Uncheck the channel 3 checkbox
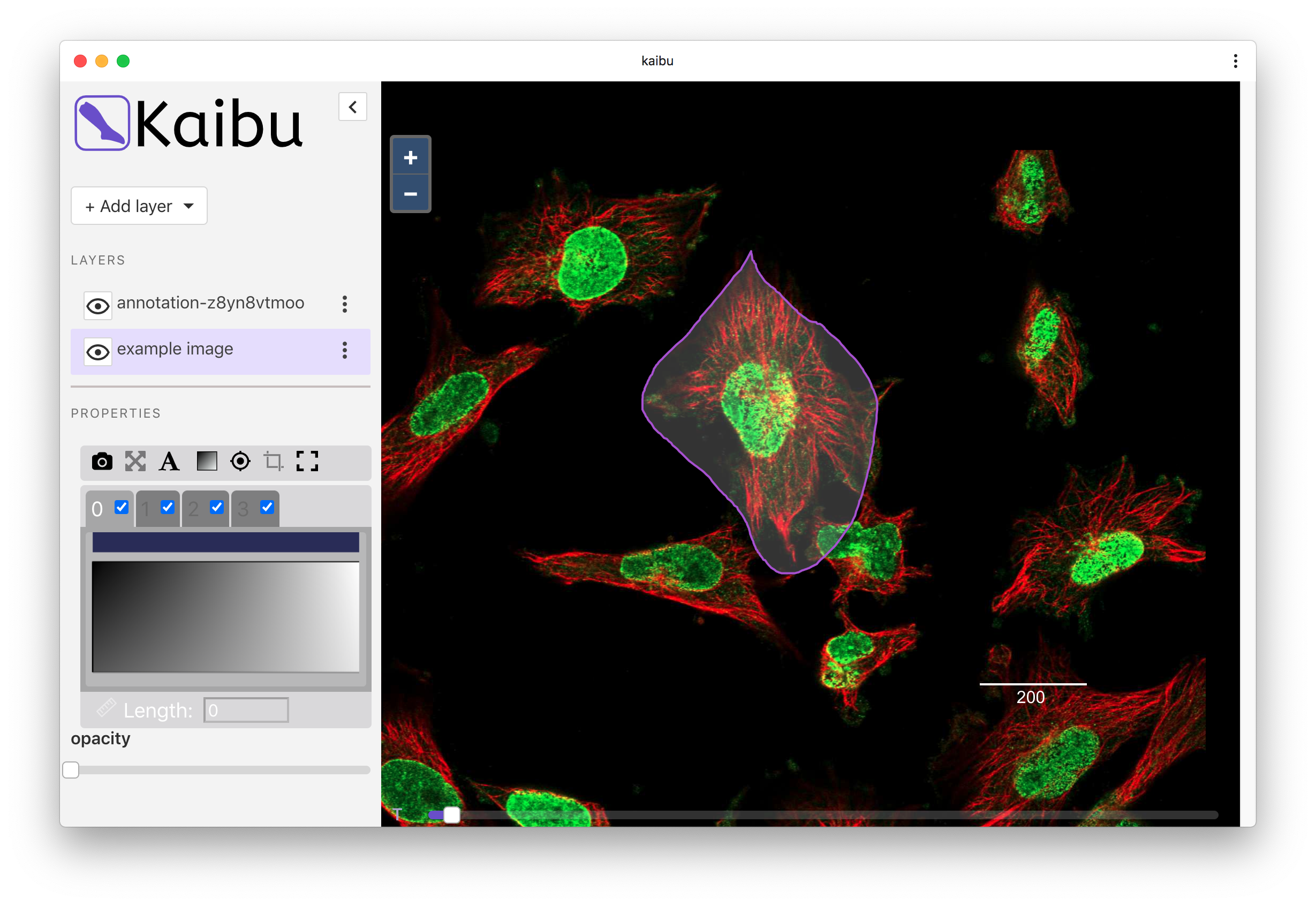Viewport: 1316px width, 906px height. click(267, 507)
